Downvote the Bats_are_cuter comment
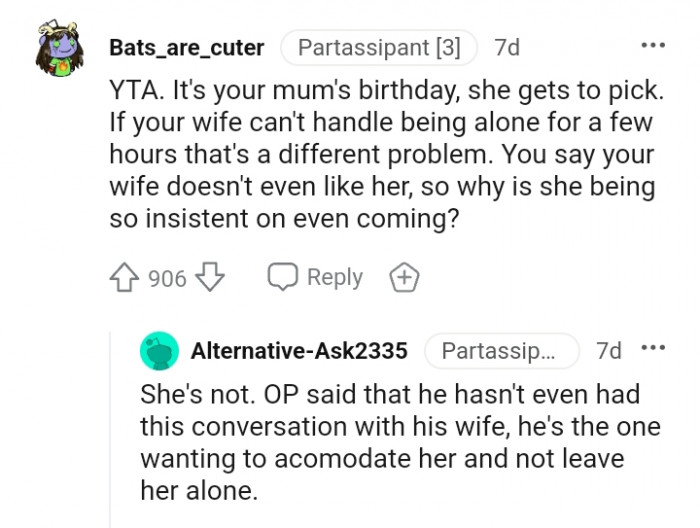Image resolution: width=700 pixels, height=528 pixels. (210, 278)
